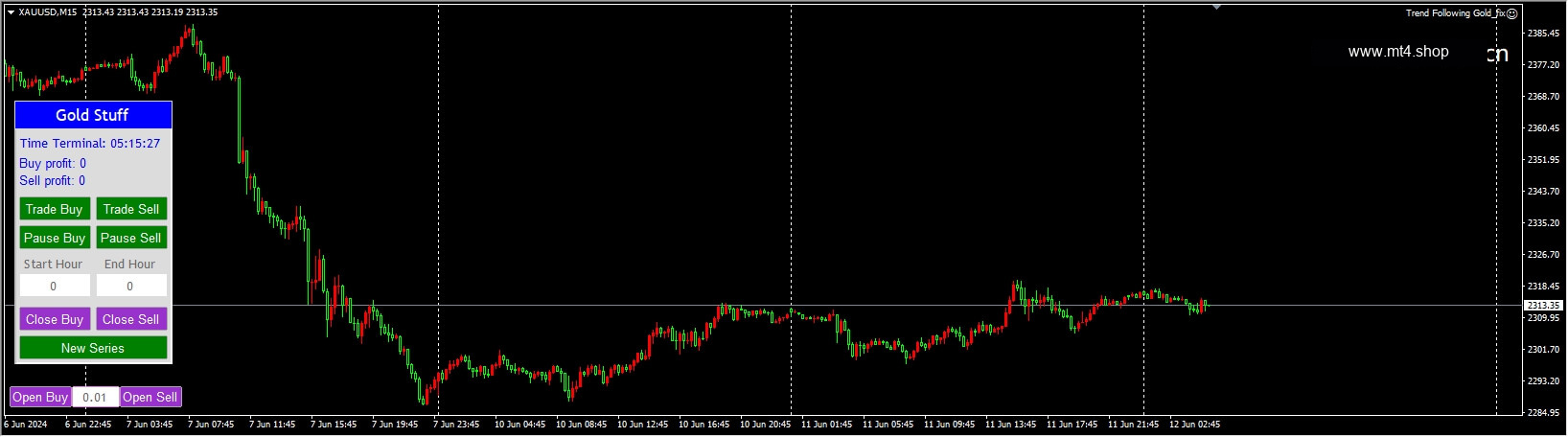Click the current price label 2313.35
This screenshot has width=1568, height=437.
[1543, 305]
